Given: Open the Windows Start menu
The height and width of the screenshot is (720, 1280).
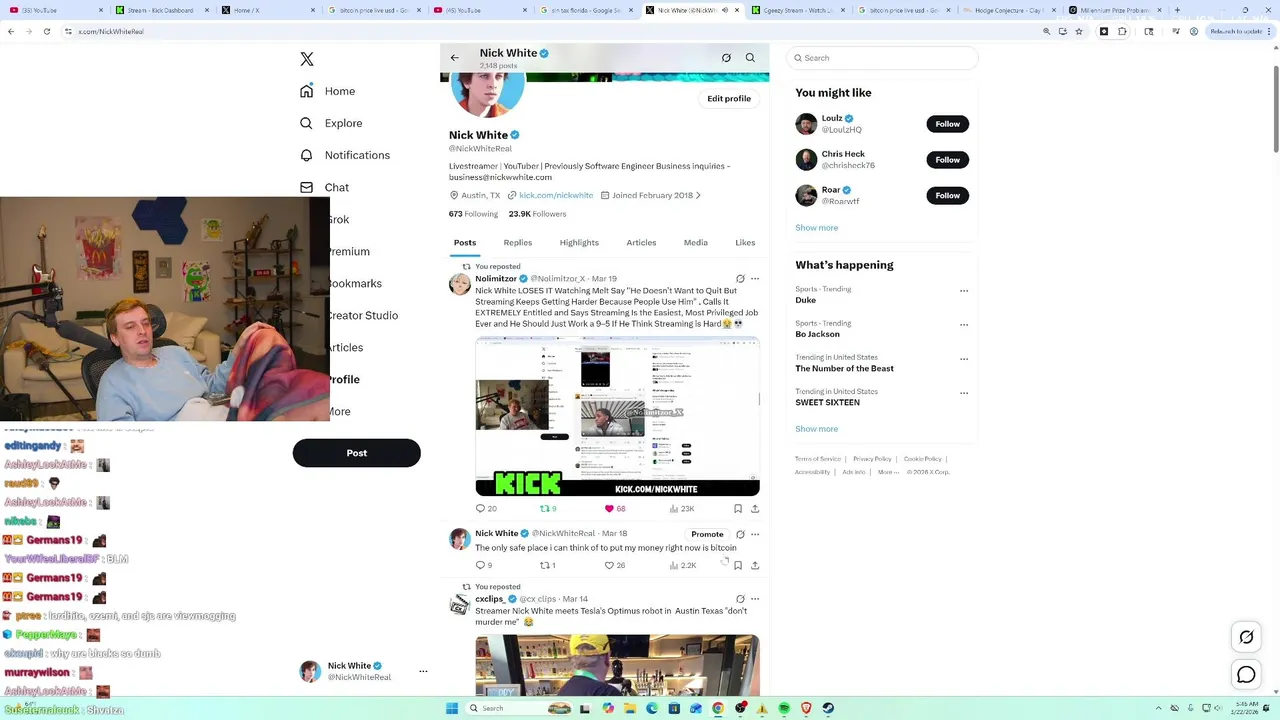Looking at the screenshot, I should tap(452, 708).
